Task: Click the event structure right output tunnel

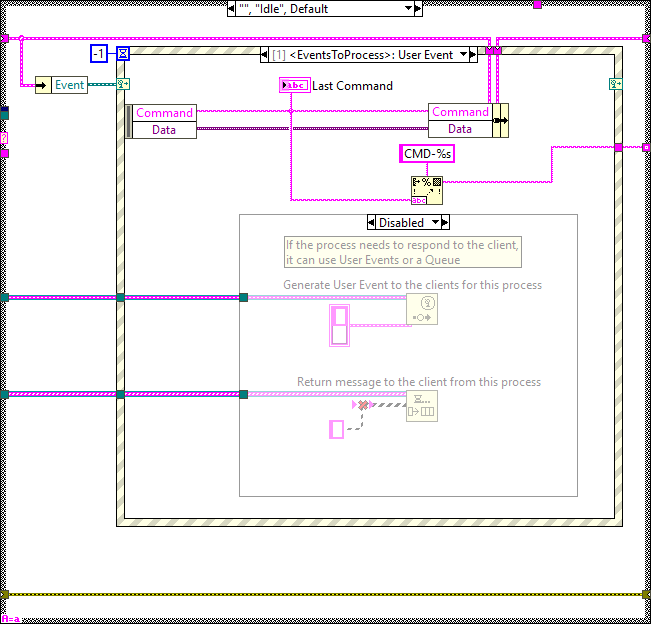Action: coord(619,147)
